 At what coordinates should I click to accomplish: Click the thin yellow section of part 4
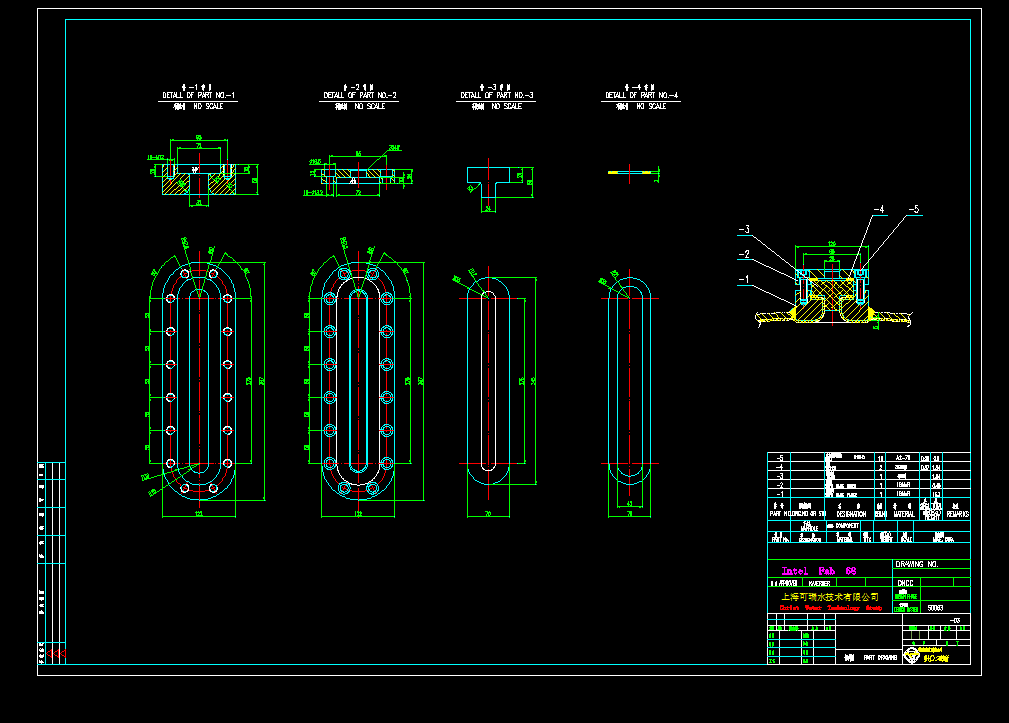tap(628, 173)
